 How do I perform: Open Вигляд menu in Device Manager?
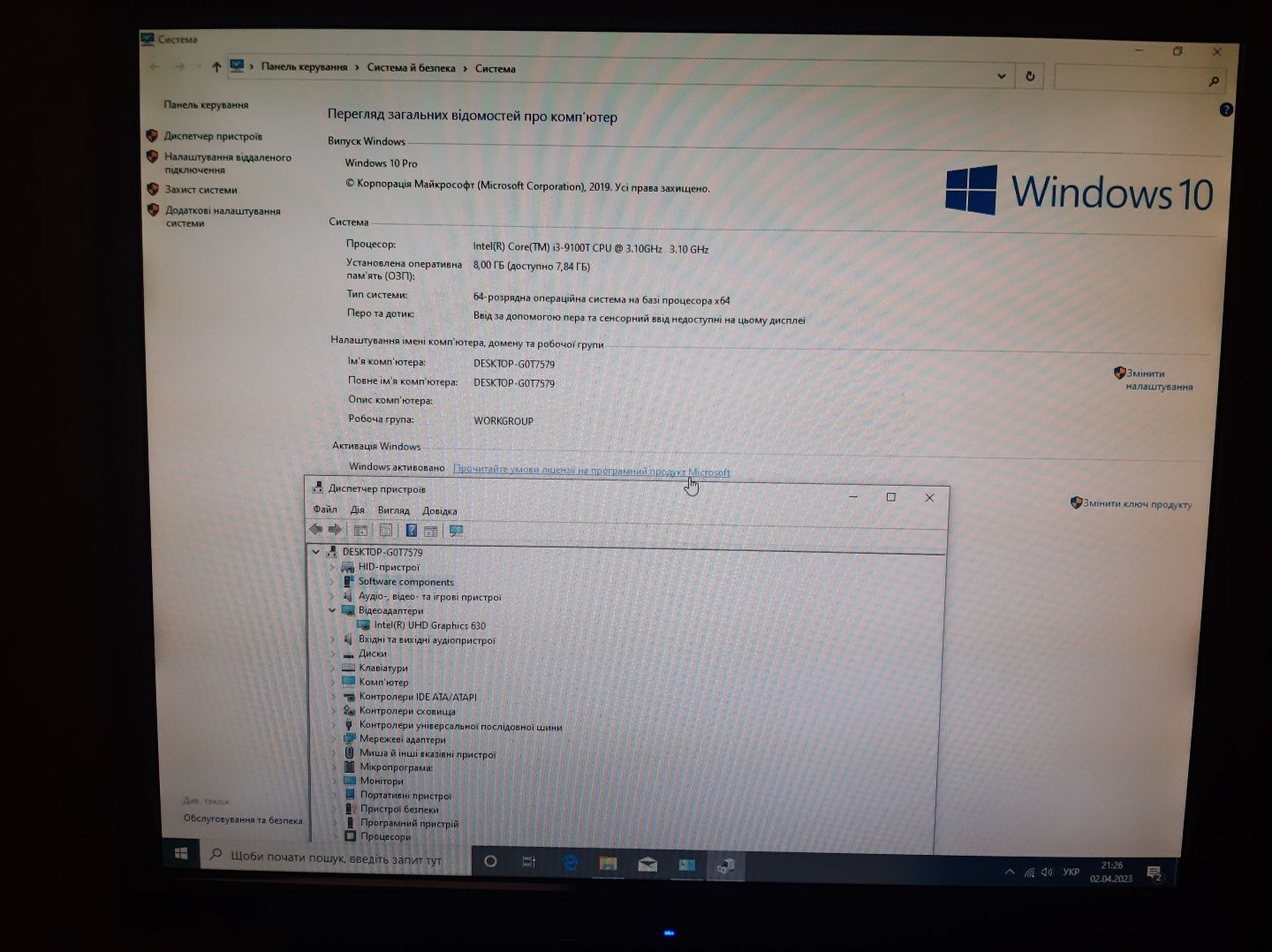tap(393, 510)
